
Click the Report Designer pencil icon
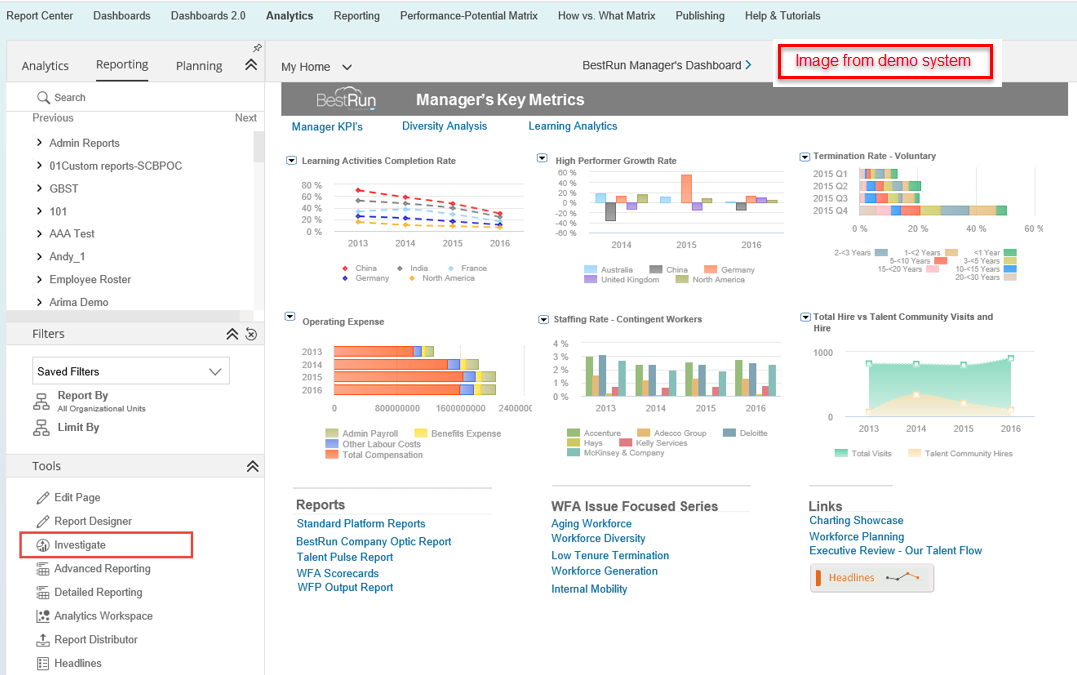click(x=43, y=522)
